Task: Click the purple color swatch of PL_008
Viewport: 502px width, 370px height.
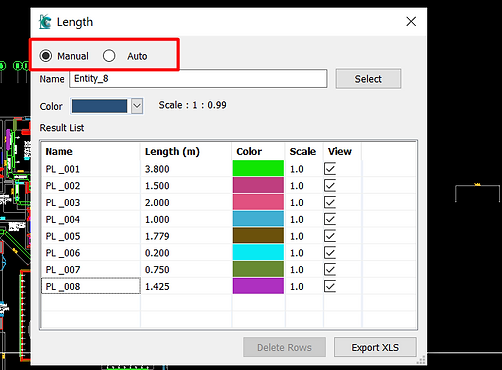Action: [258, 286]
